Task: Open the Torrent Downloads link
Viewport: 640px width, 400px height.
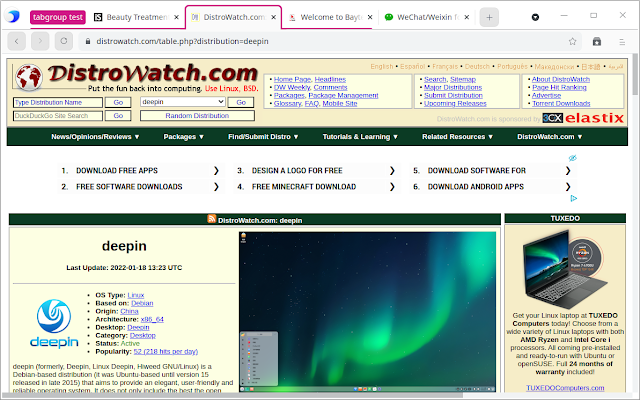Action: click(561, 104)
